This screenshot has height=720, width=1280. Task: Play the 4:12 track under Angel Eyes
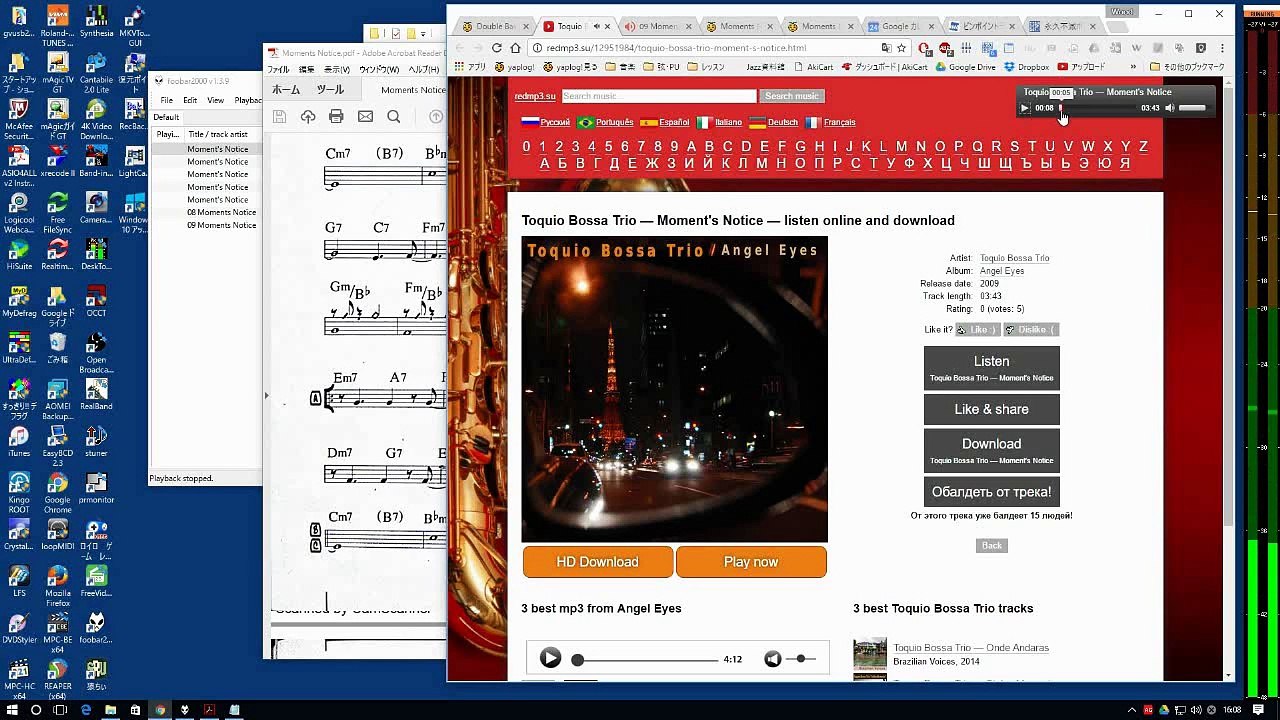point(550,658)
